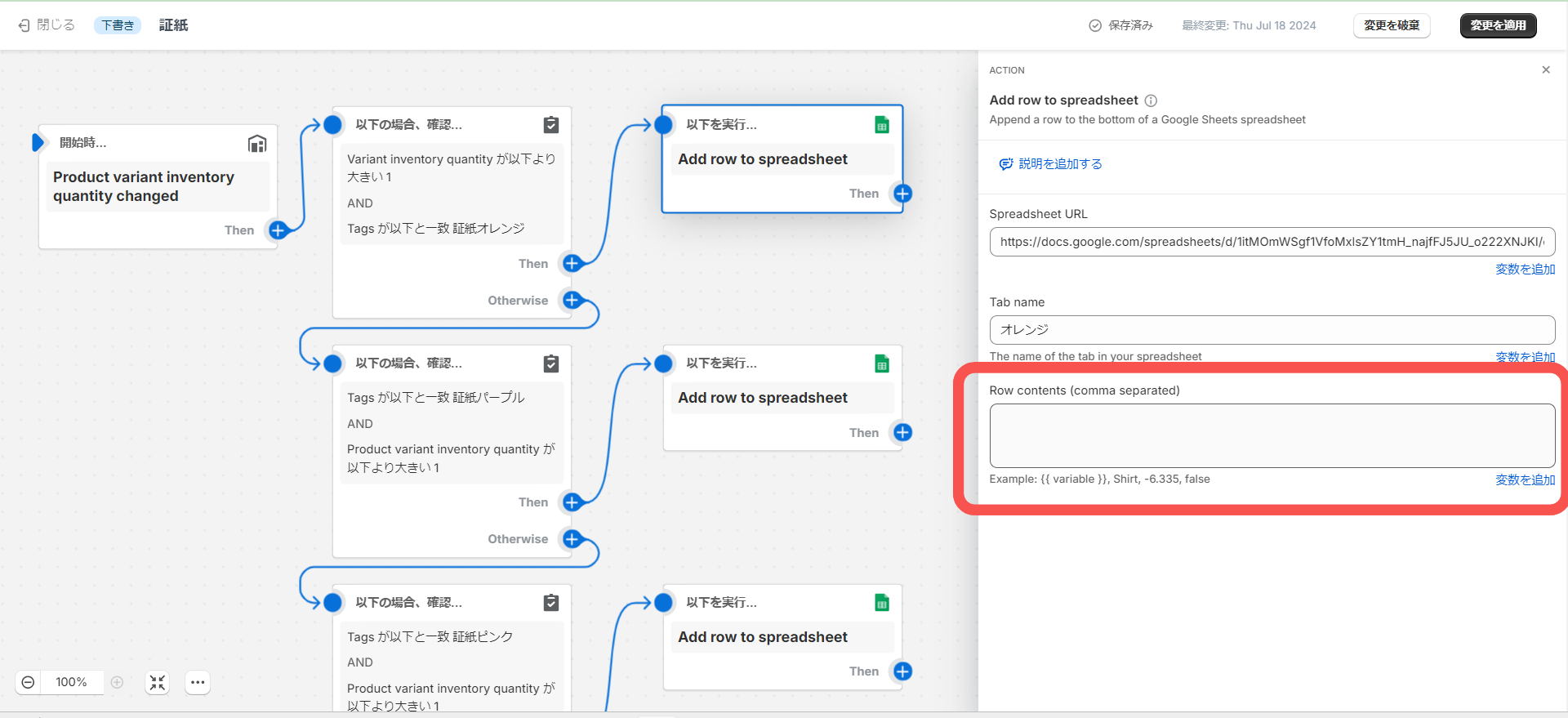Add a step after the trigger's Then

coord(278,230)
